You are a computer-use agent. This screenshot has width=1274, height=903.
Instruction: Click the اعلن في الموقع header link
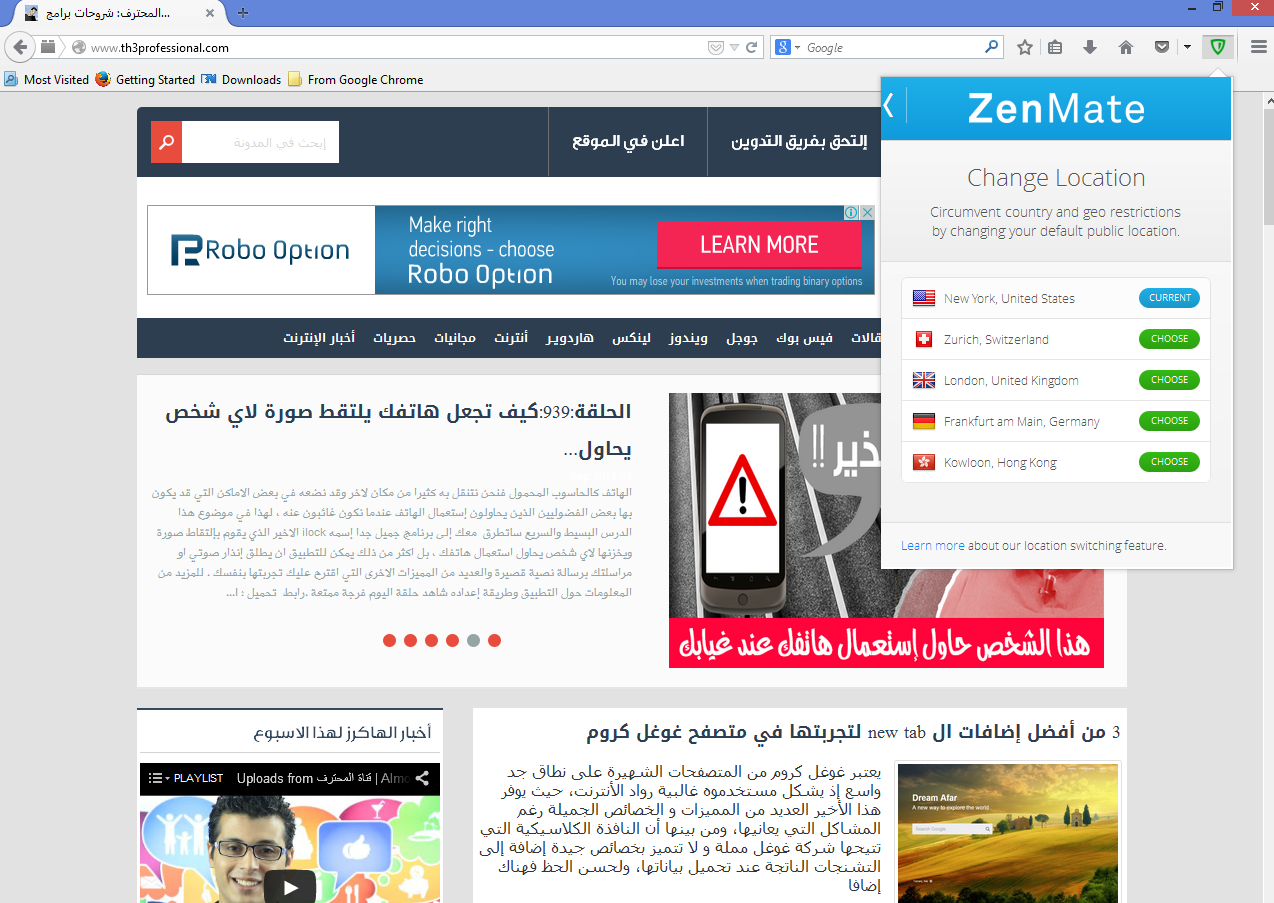tap(628, 141)
